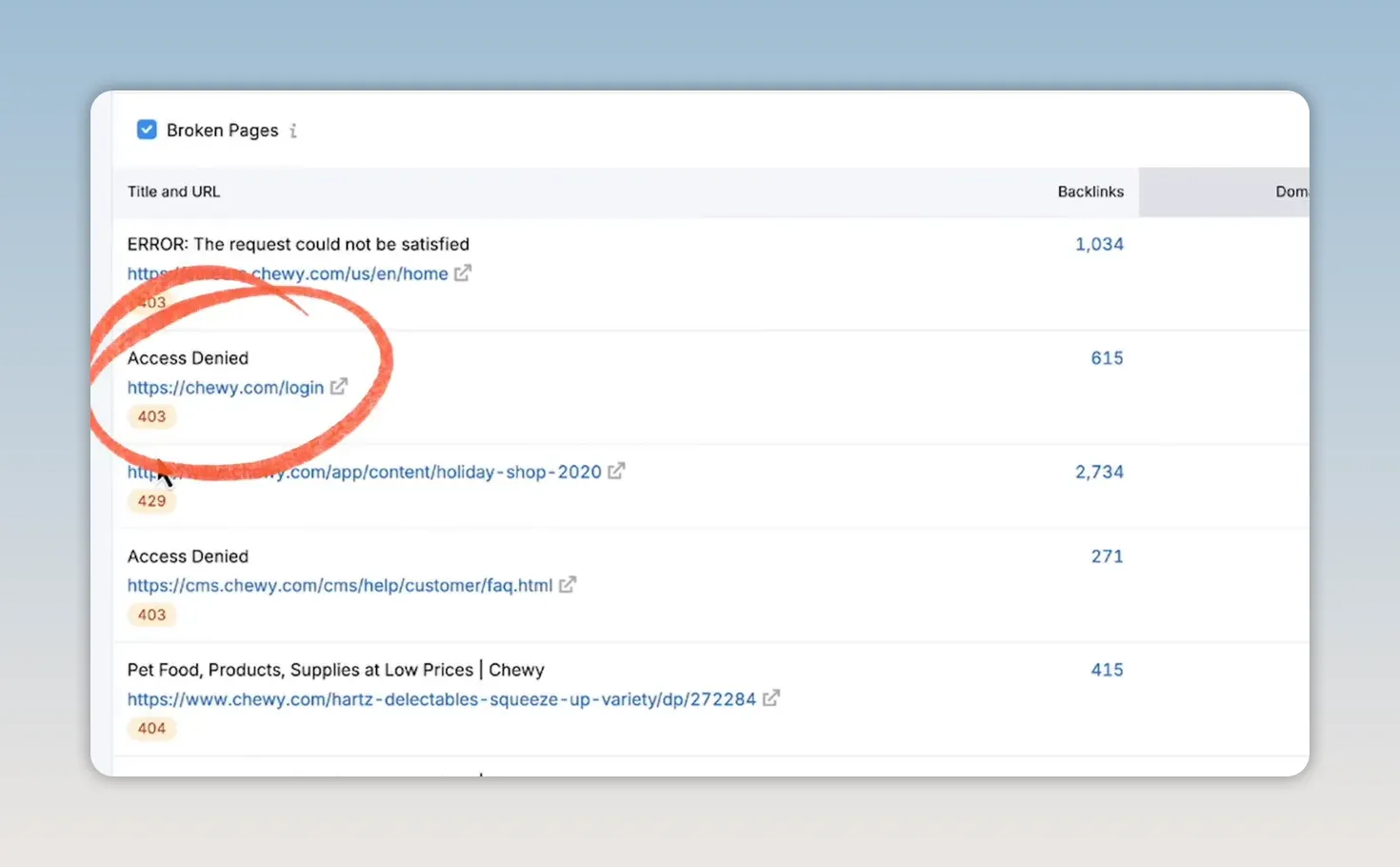Click the 429 status badge

click(x=151, y=501)
